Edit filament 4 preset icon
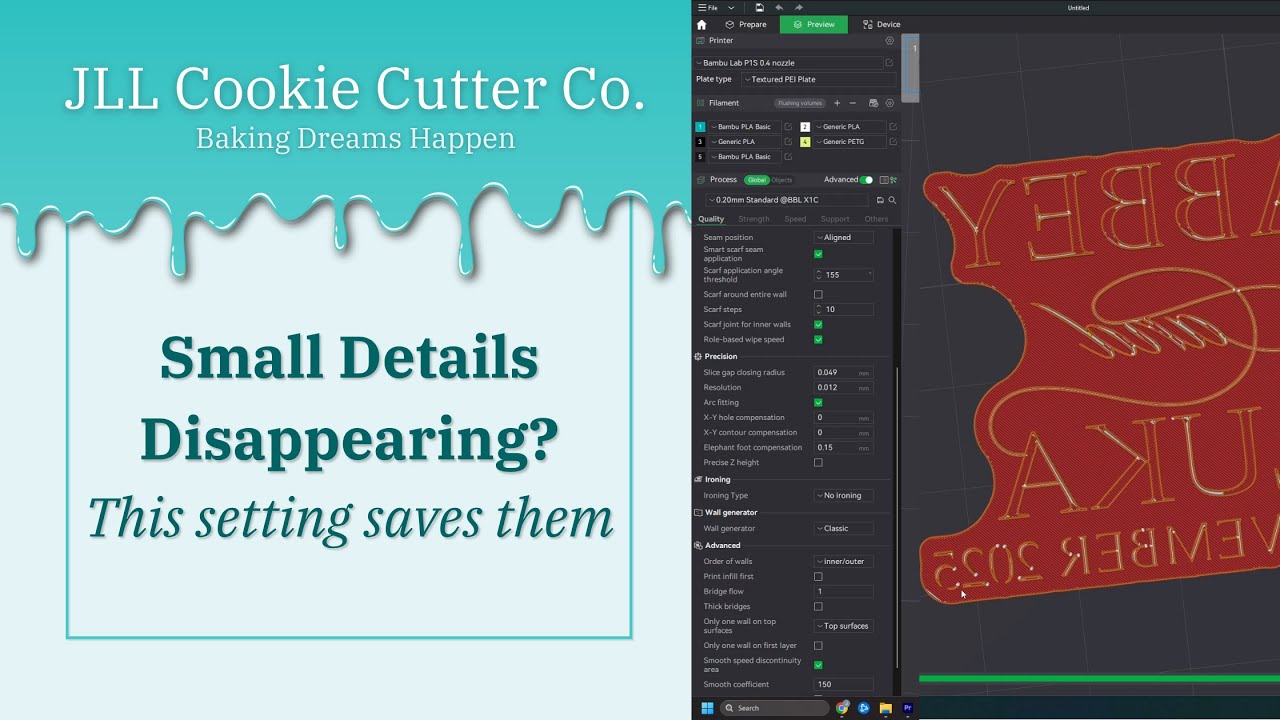This screenshot has height=720, width=1280. pyautogui.click(x=893, y=142)
